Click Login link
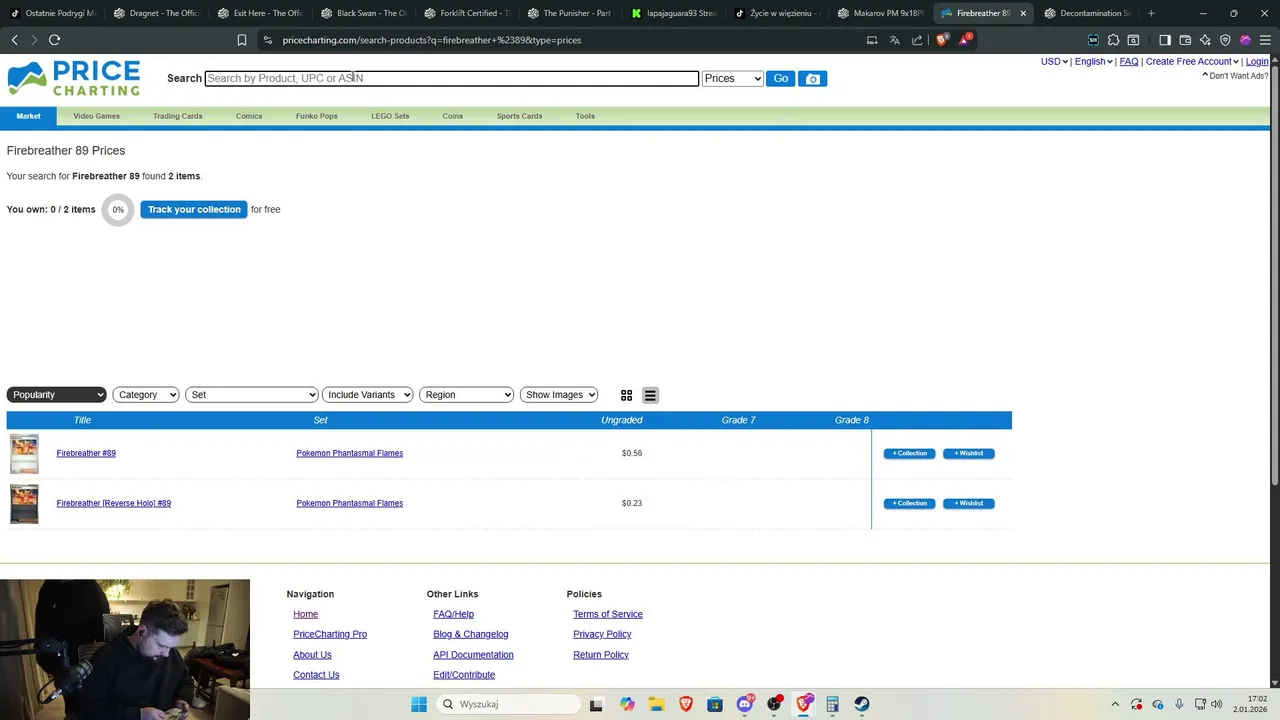 pyautogui.click(x=1257, y=62)
